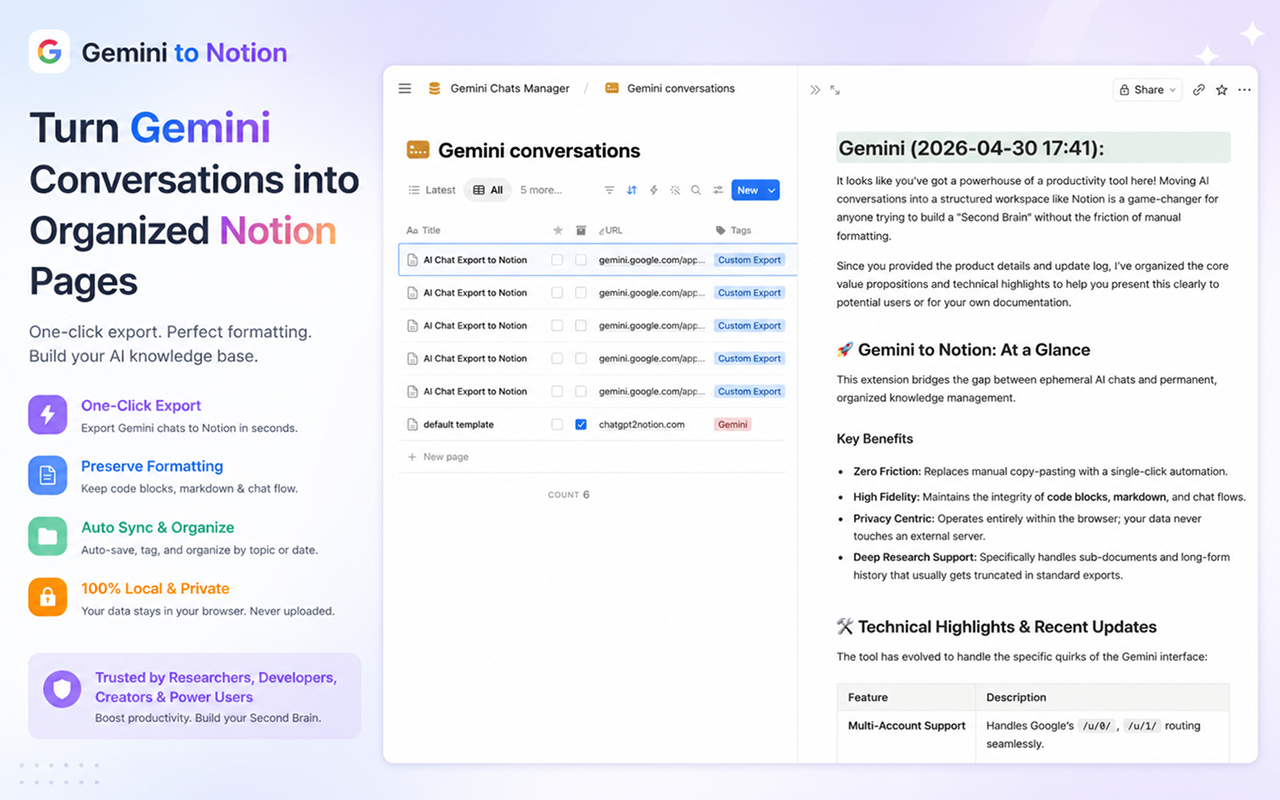The width and height of the screenshot is (1280, 800).
Task: Click the Gemini tag in default template row
Action: [x=733, y=425]
